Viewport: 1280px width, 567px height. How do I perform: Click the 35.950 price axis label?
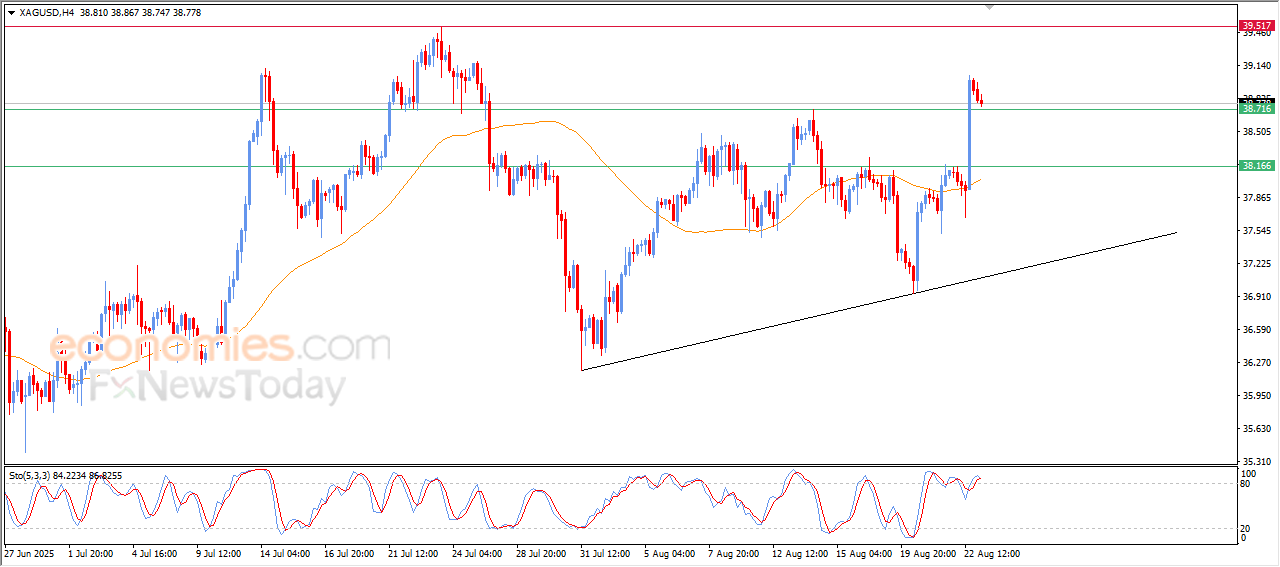point(1256,396)
